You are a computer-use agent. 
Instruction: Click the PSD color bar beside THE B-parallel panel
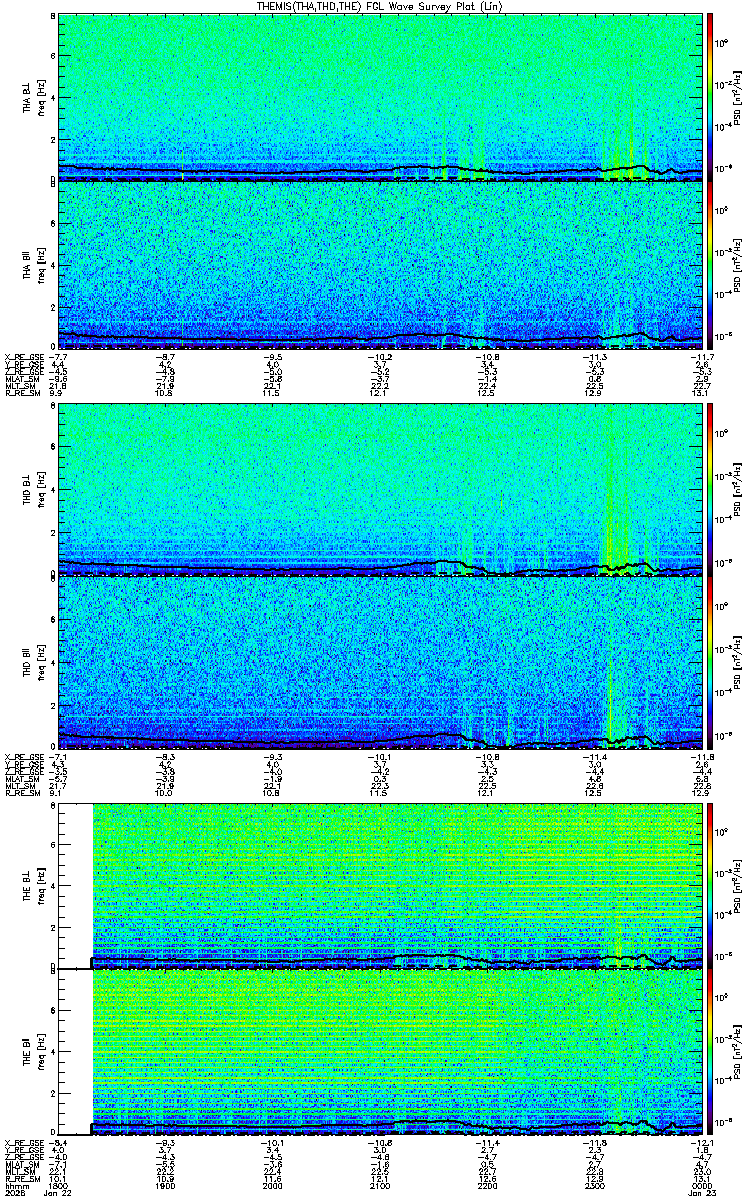tap(711, 1054)
